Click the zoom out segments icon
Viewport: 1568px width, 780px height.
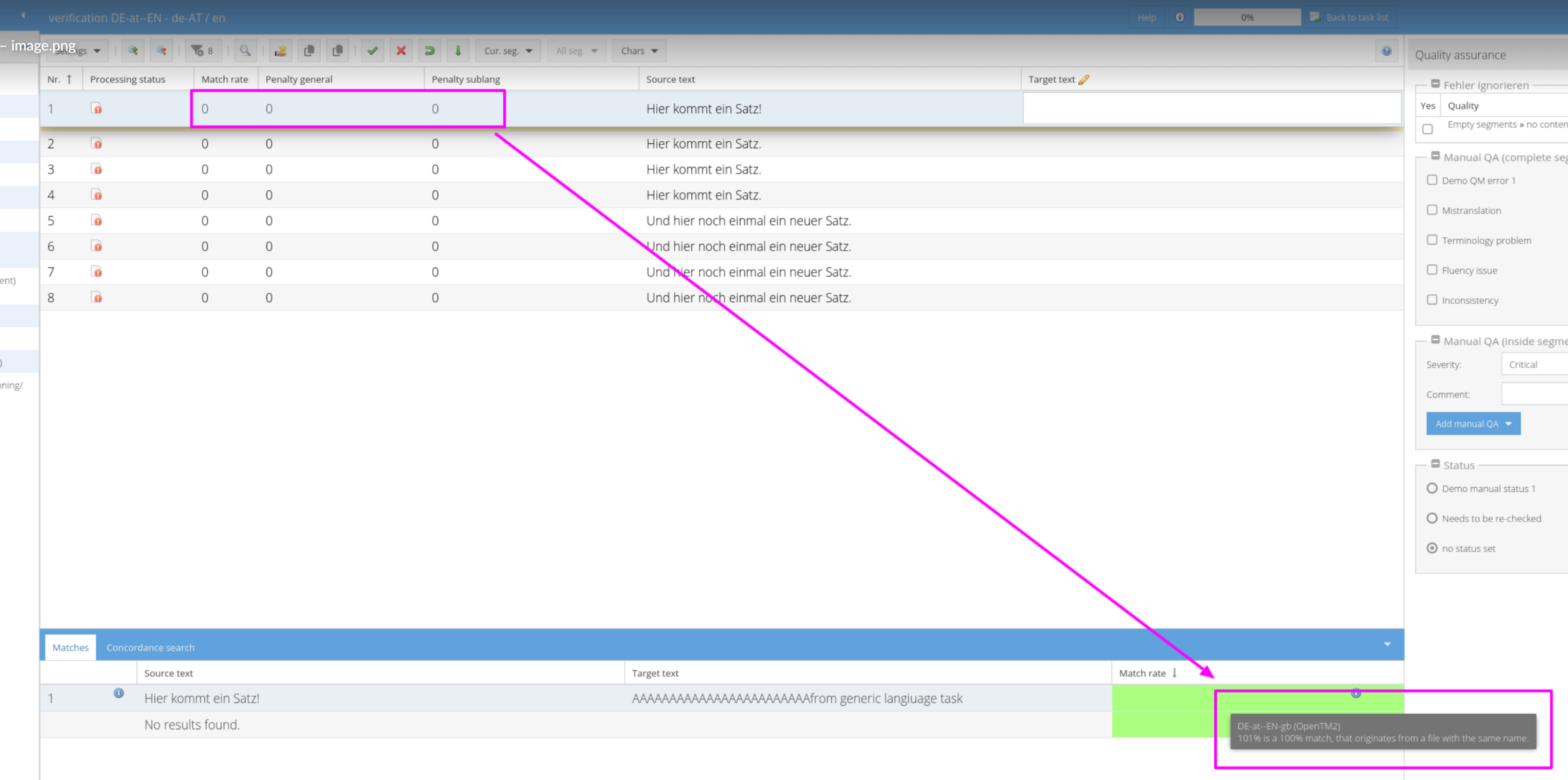(x=162, y=51)
